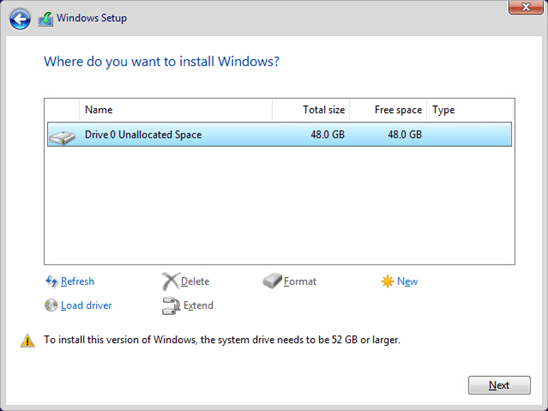Click the Load driver disc icon
Screen dimensions: 548x411
tap(51, 305)
